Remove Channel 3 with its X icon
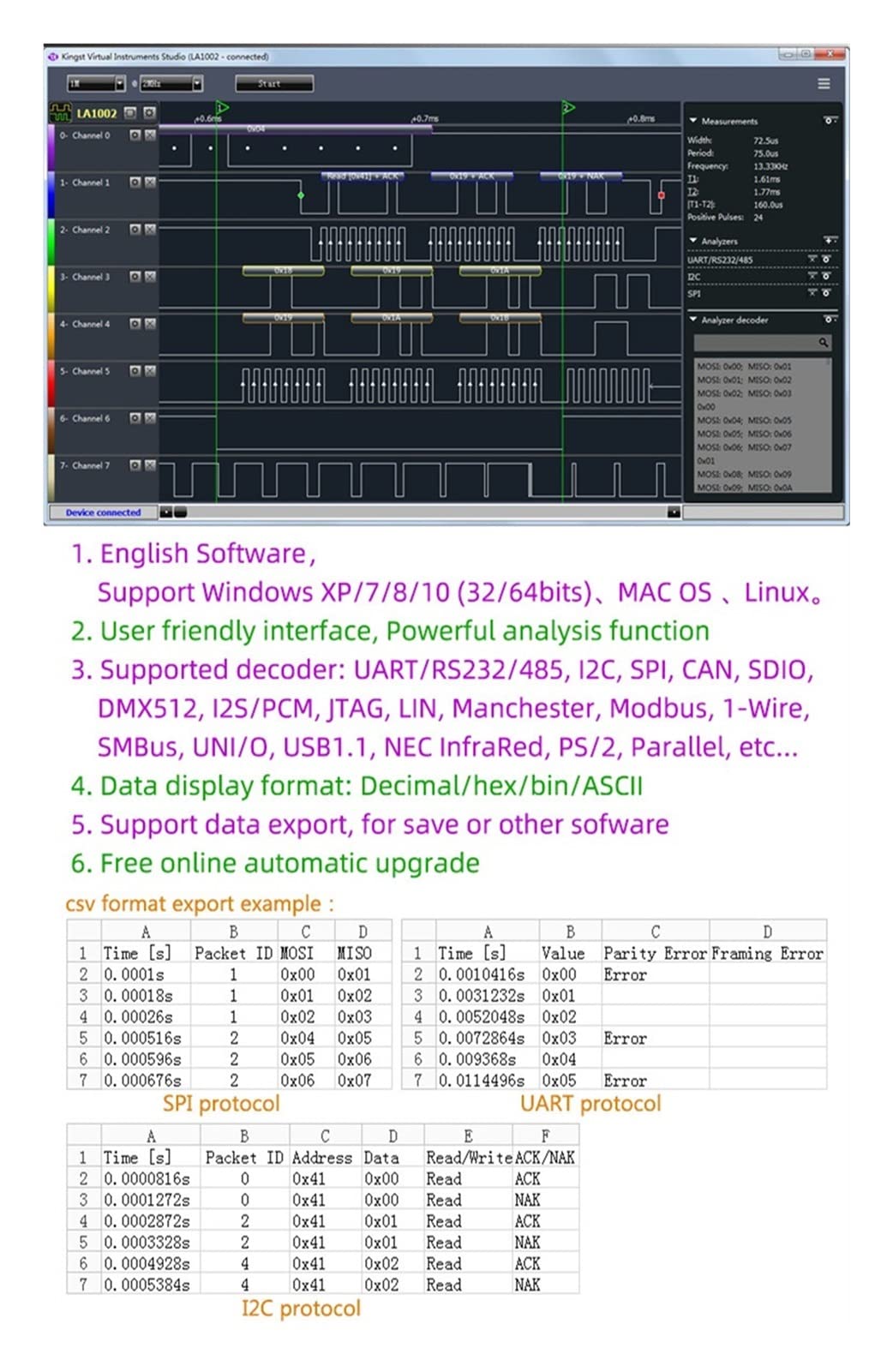893x1372 pixels. pos(150,277)
